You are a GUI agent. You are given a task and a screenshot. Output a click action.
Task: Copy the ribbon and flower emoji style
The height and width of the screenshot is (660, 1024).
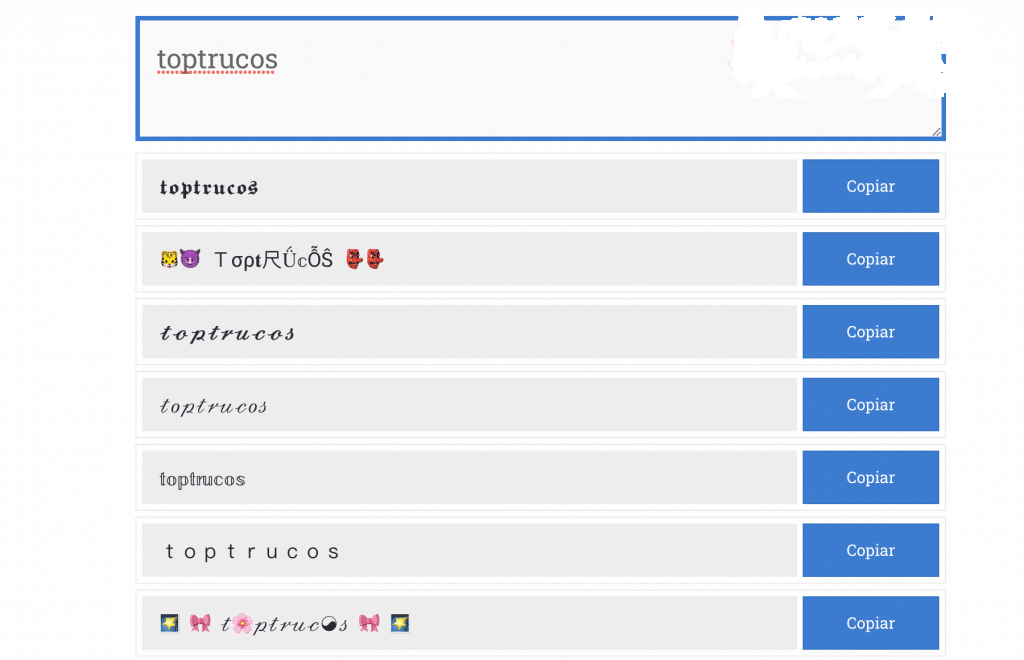click(870, 623)
